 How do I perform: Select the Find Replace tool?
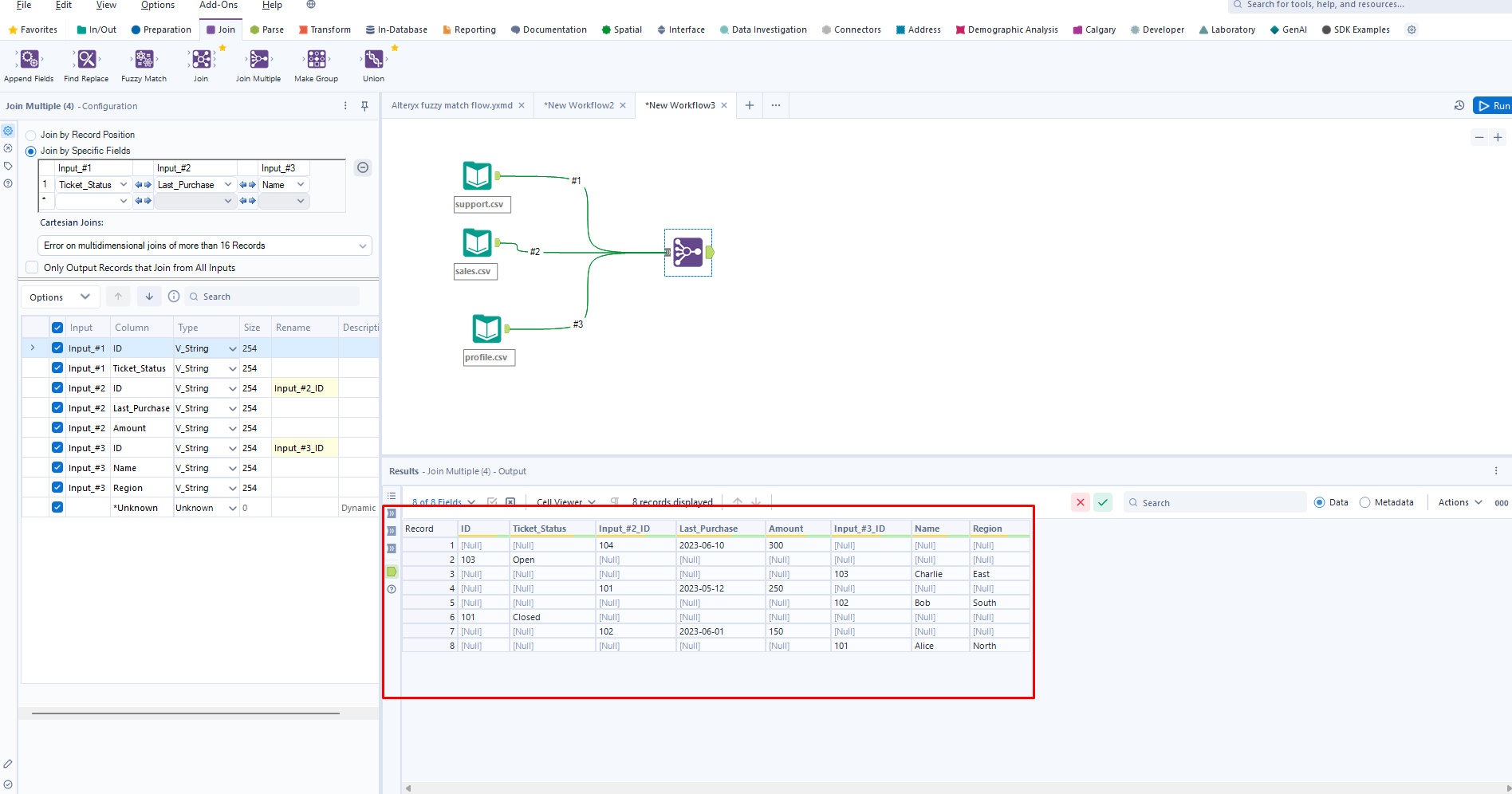point(86,60)
